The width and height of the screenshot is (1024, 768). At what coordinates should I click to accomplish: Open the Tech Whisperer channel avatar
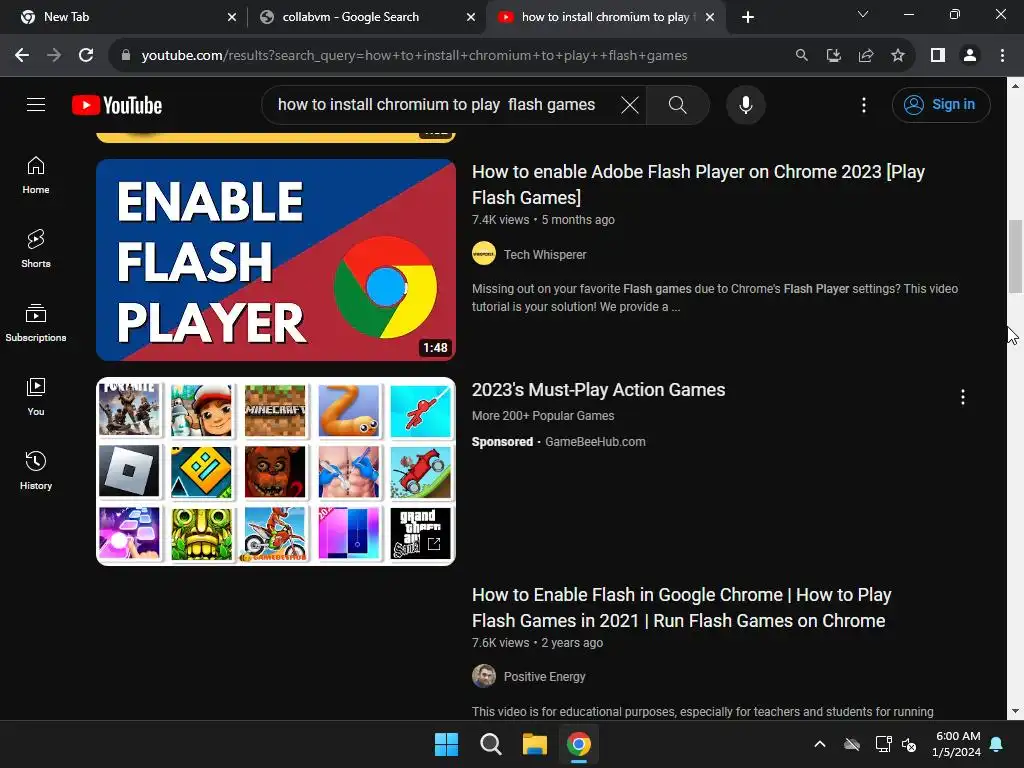tap(483, 253)
